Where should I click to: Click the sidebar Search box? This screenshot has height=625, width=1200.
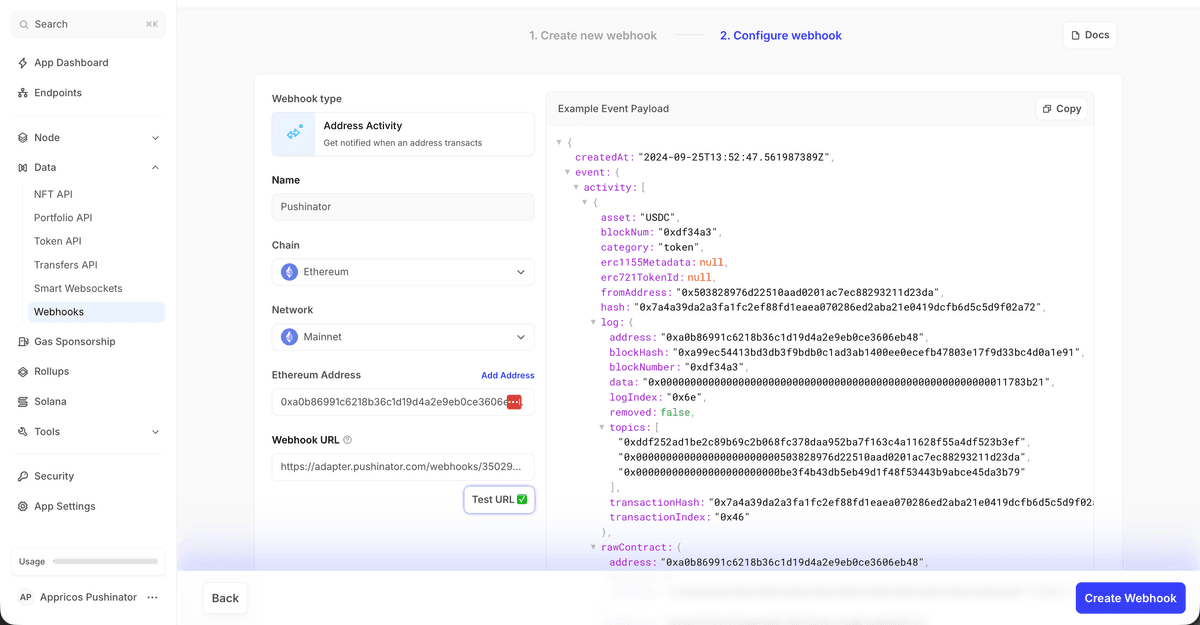point(88,24)
